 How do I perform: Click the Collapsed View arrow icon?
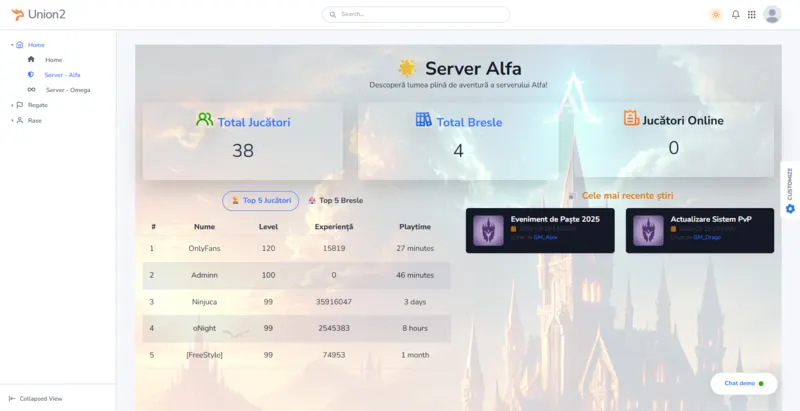click(x=12, y=398)
